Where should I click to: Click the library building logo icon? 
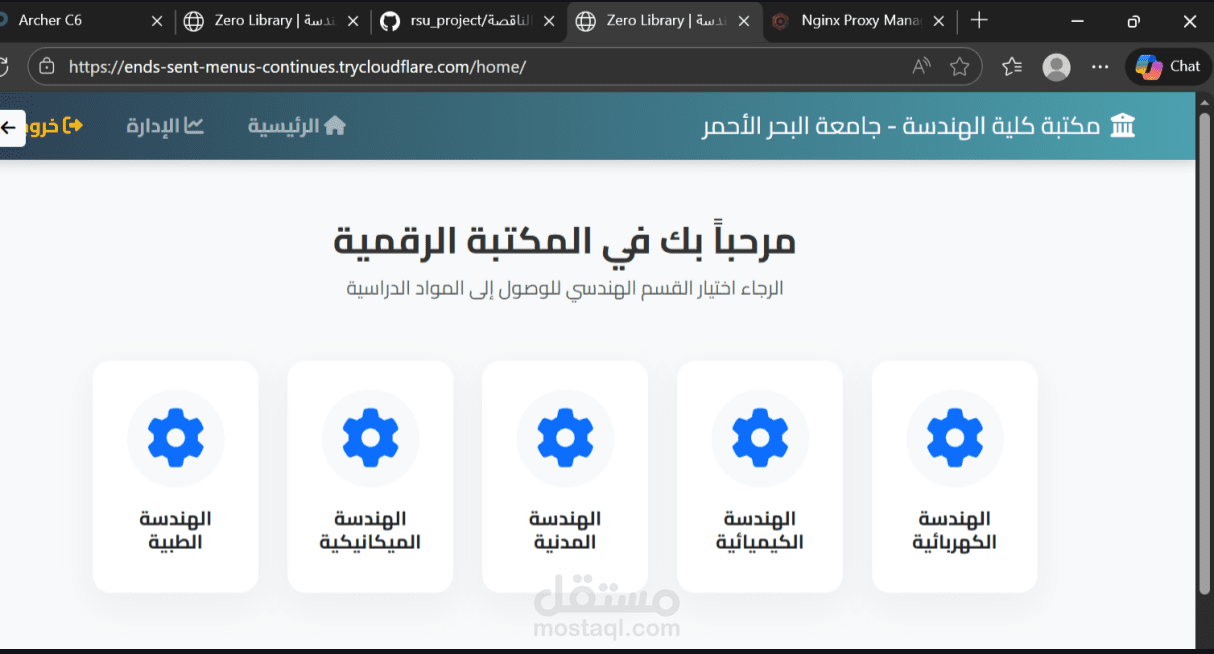(x=1123, y=126)
